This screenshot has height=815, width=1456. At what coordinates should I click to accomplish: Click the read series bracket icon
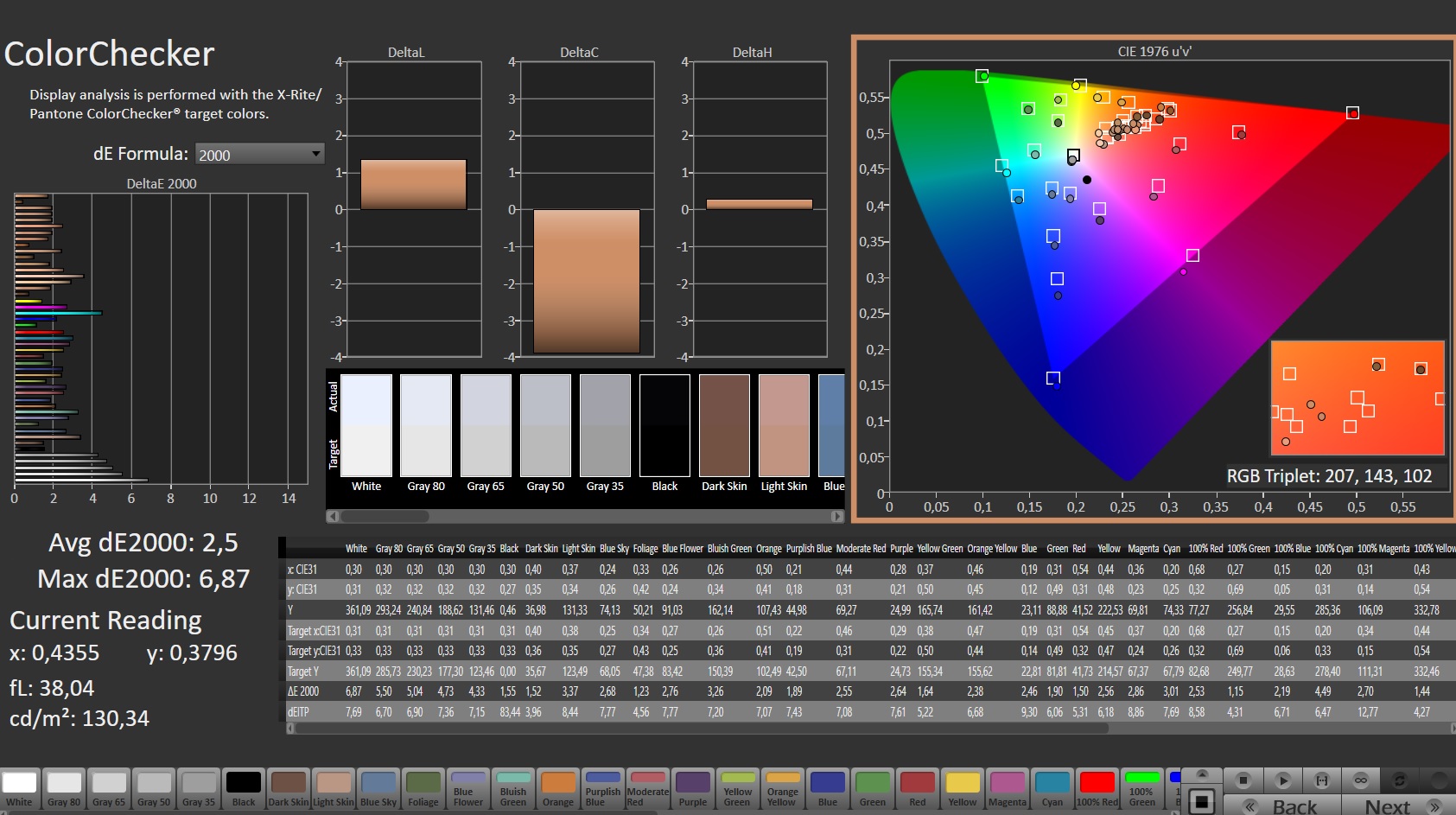(x=1321, y=780)
